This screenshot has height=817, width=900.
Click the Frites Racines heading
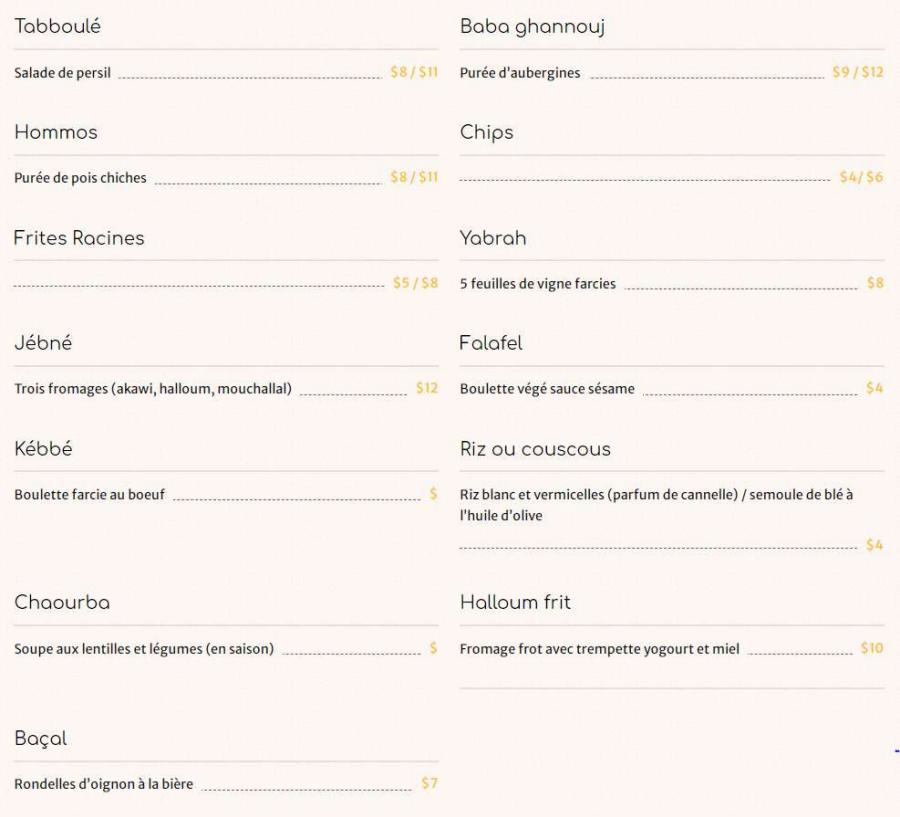coord(79,238)
